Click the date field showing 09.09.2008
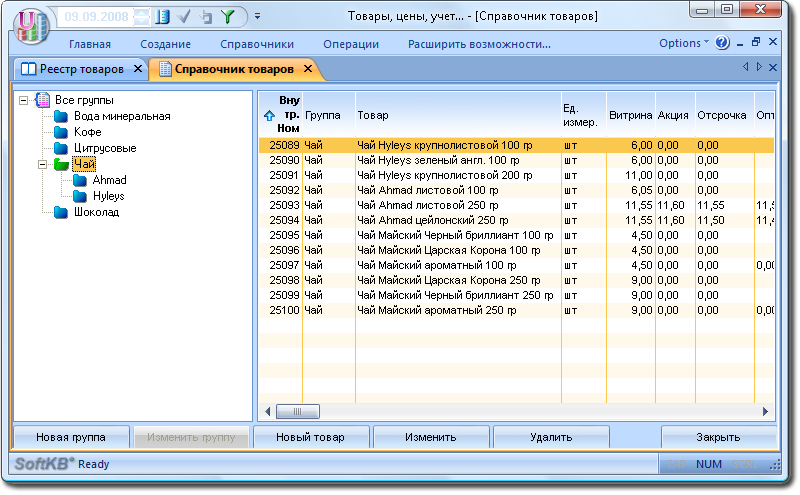 [x=96, y=17]
